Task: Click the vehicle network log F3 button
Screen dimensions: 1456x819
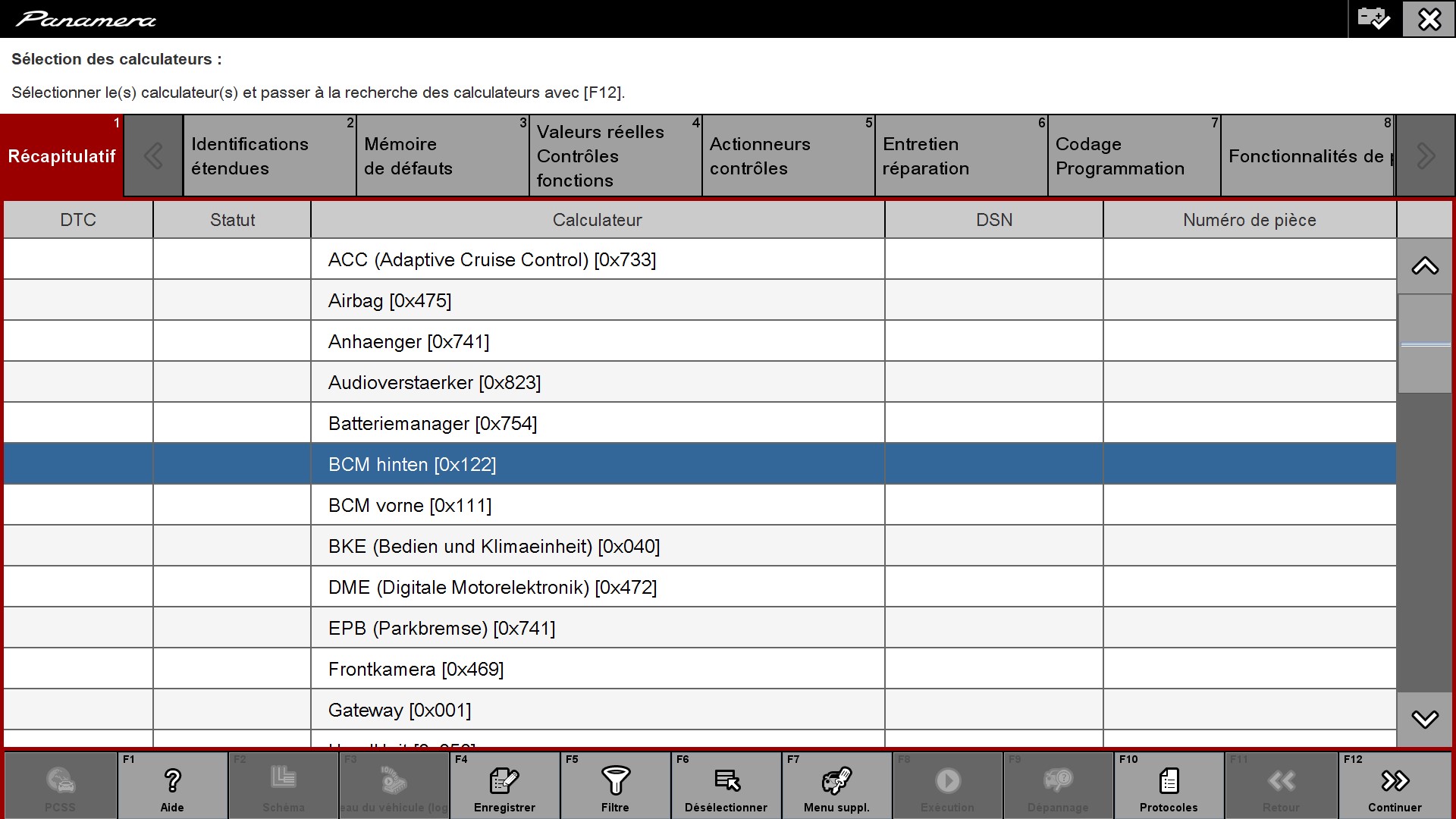Action: 394,785
